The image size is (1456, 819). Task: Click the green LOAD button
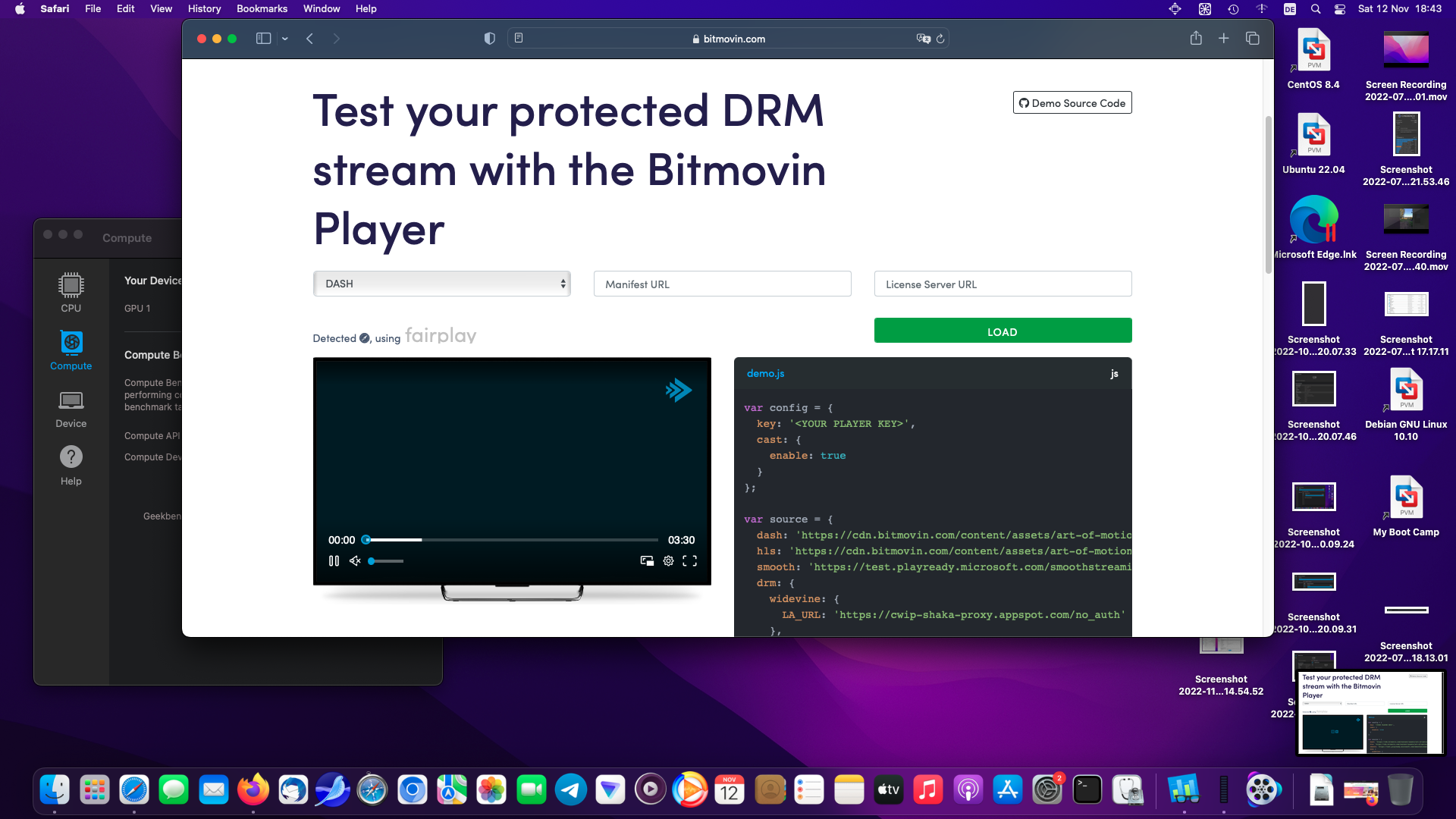[x=1002, y=331]
